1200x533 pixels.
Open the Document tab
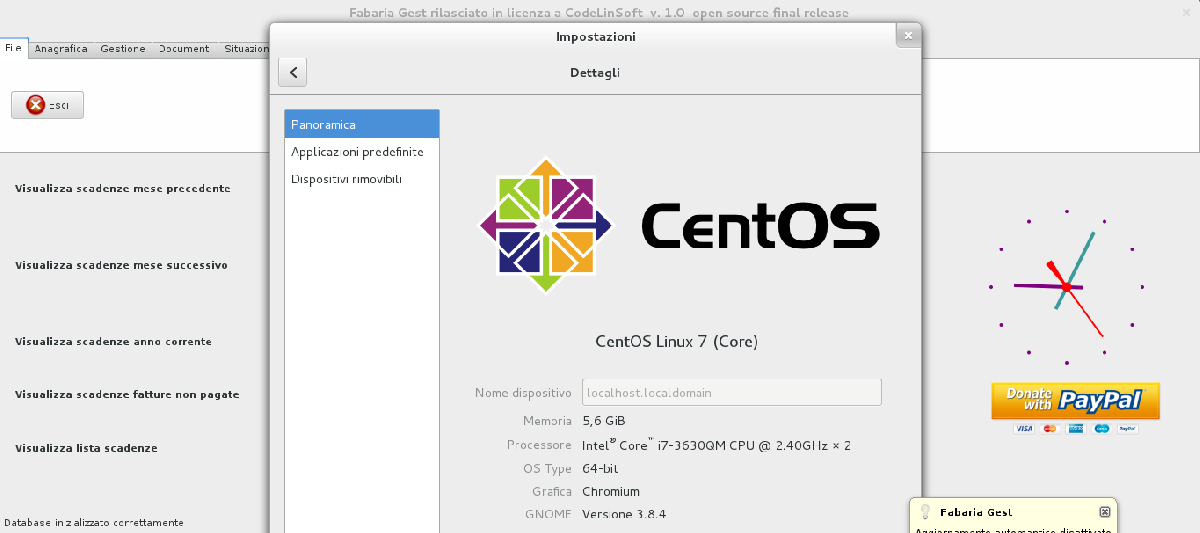[x=184, y=48]
